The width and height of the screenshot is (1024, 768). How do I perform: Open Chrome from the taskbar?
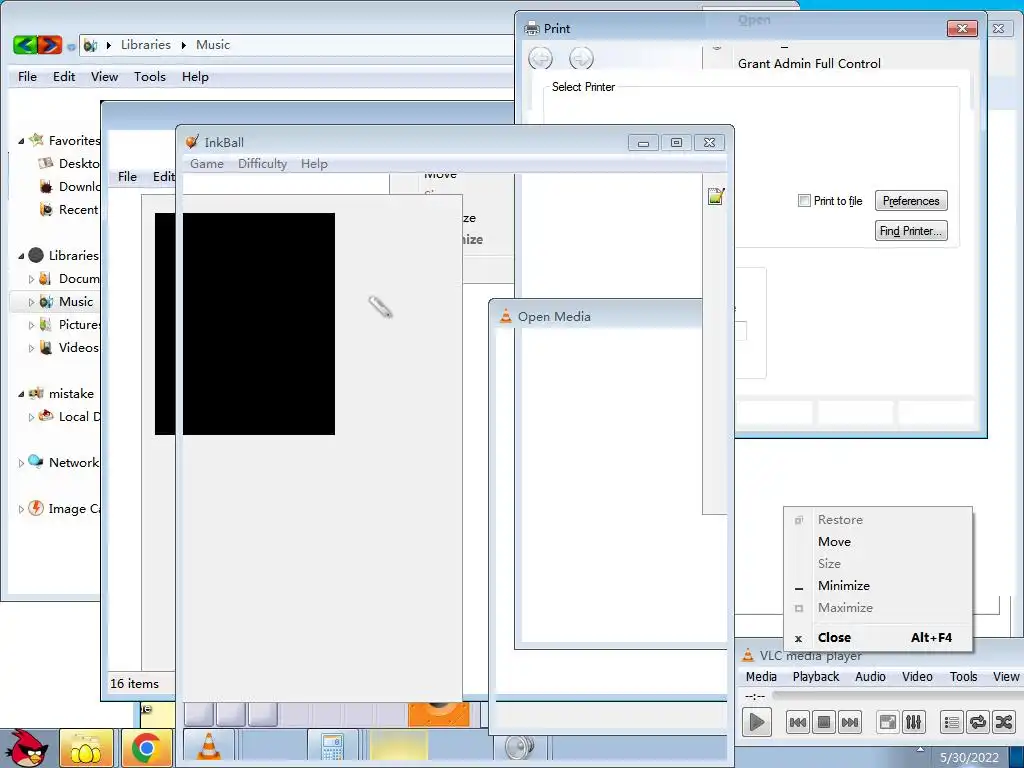(146, 748)
